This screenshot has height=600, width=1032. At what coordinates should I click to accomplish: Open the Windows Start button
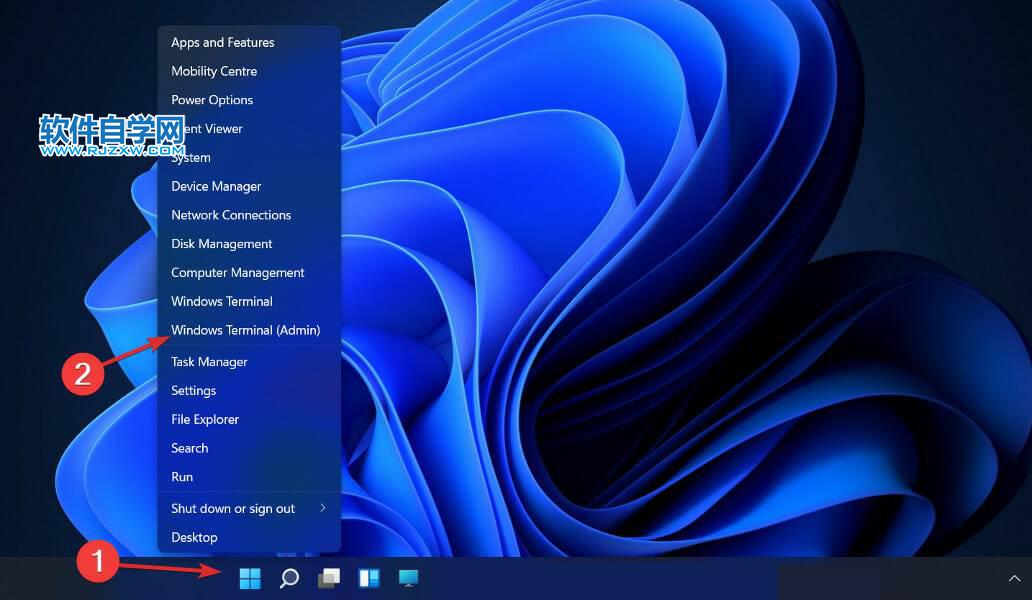250,578
